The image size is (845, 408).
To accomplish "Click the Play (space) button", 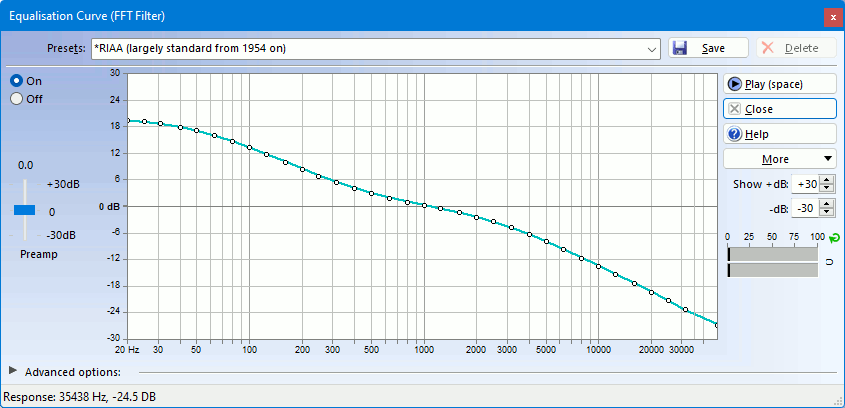I will (780, 84).
